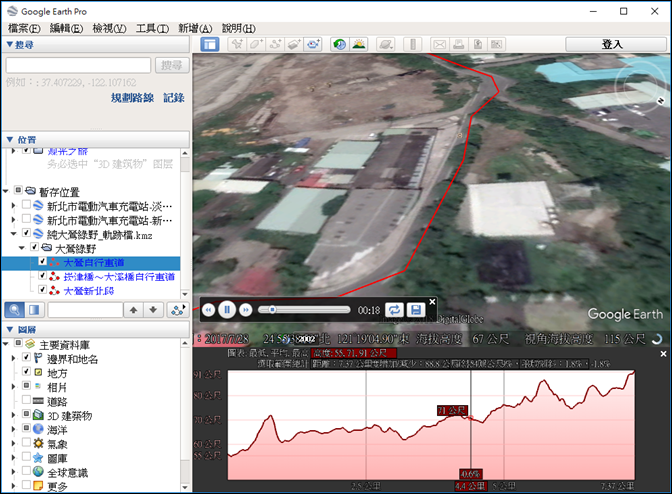The image size is (672, 494).
Task: Click the Email toolbar icon
Action: (x=440, y=44)
